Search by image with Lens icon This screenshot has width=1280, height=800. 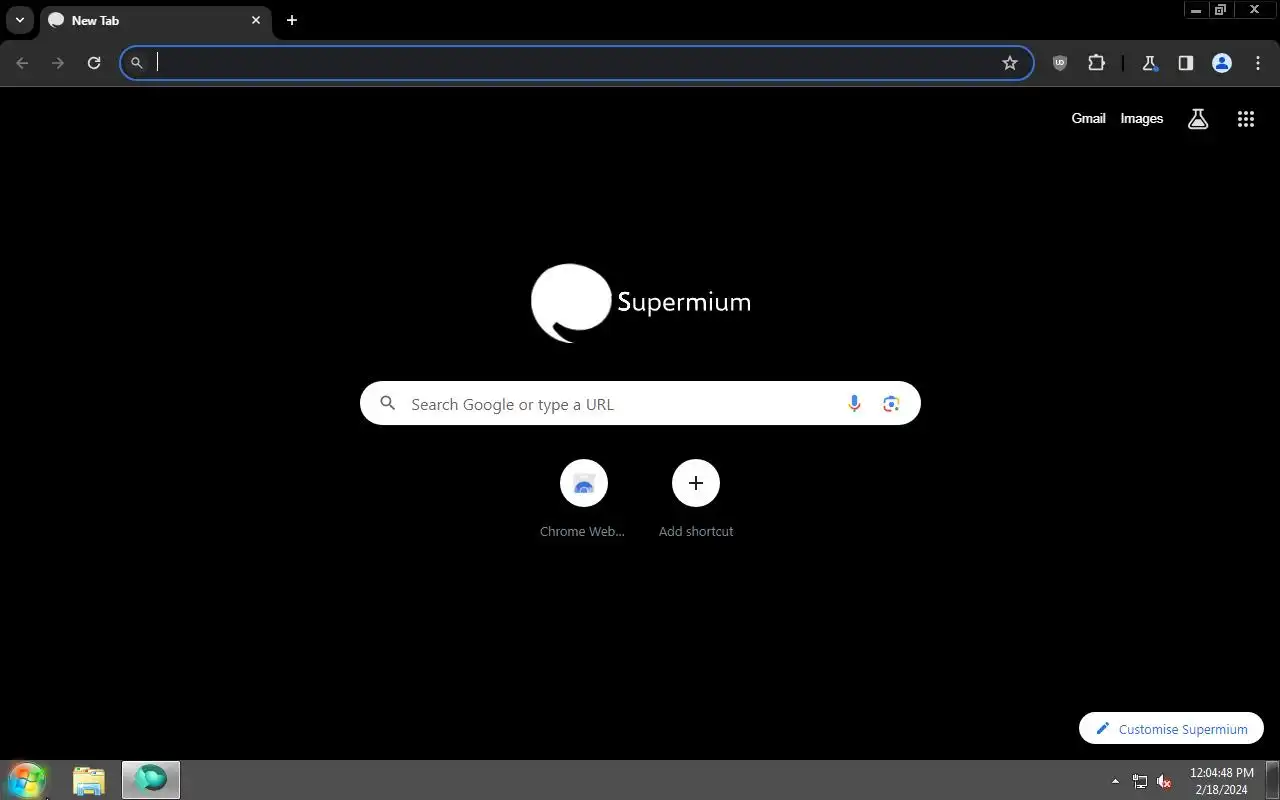(x=891, y=404)
